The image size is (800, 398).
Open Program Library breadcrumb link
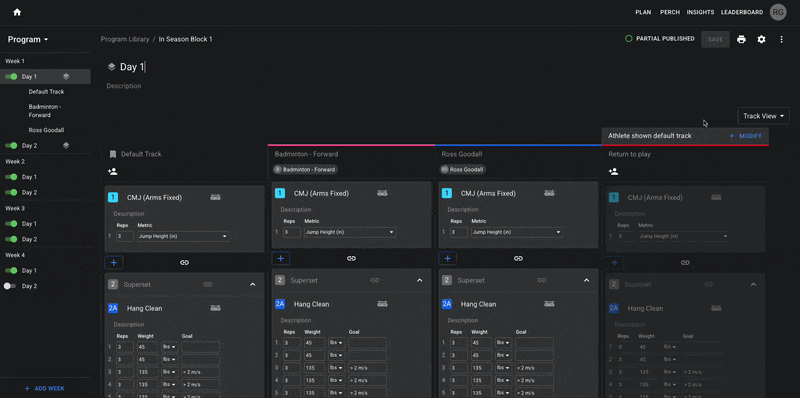125,39
